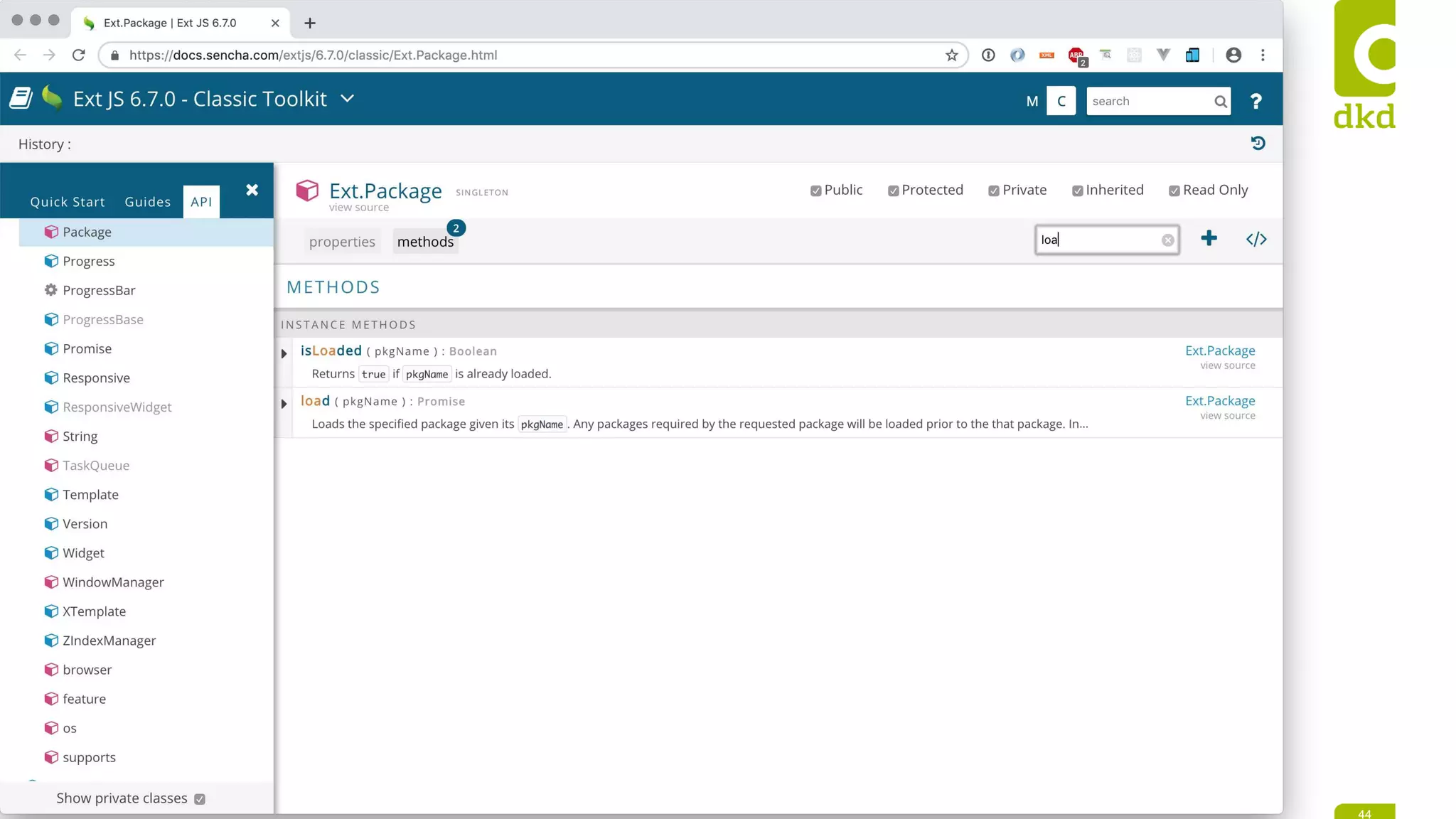The width and height of the screenshot is (1456, 819).
Task: Select WindowManager in the class tree
Action: [113, 582]
